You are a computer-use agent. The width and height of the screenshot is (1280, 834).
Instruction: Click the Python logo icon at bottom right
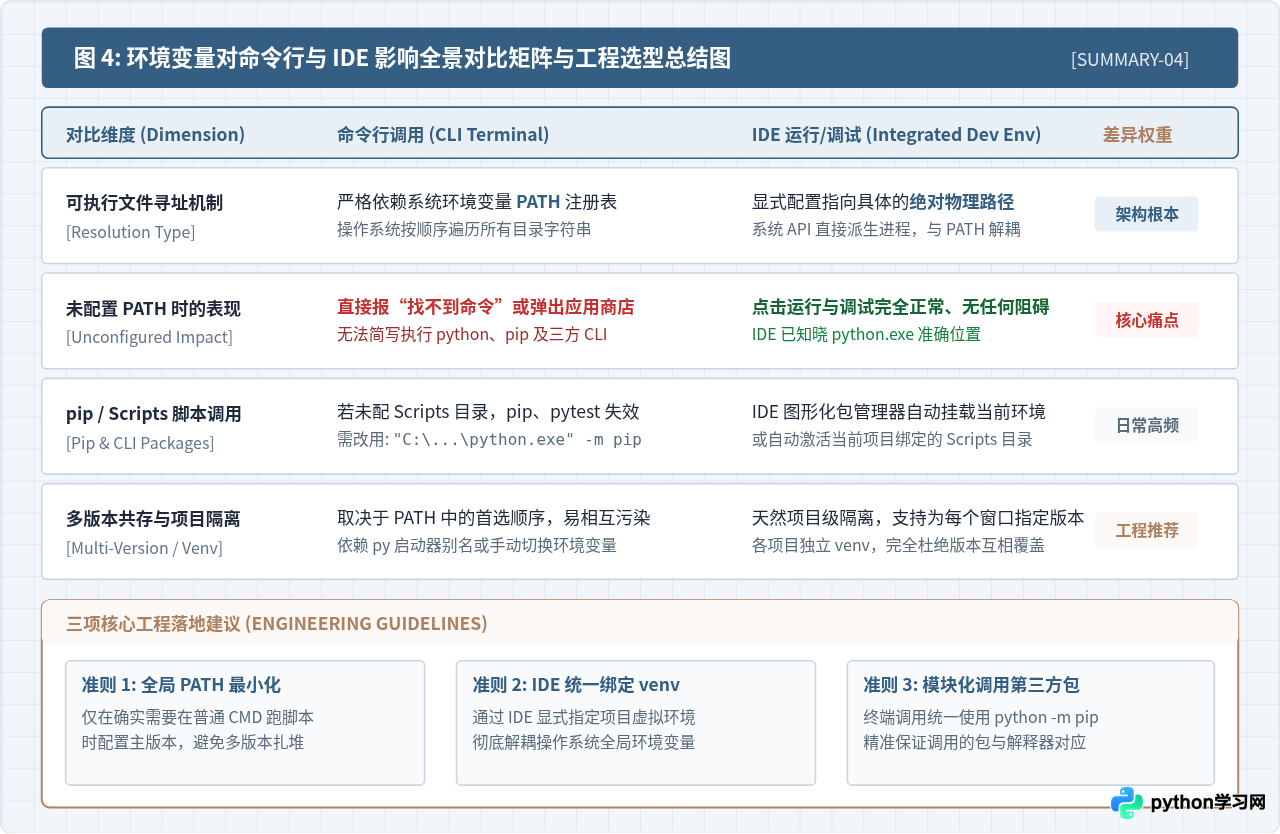pyautogui.click(x=1127, y=803)
